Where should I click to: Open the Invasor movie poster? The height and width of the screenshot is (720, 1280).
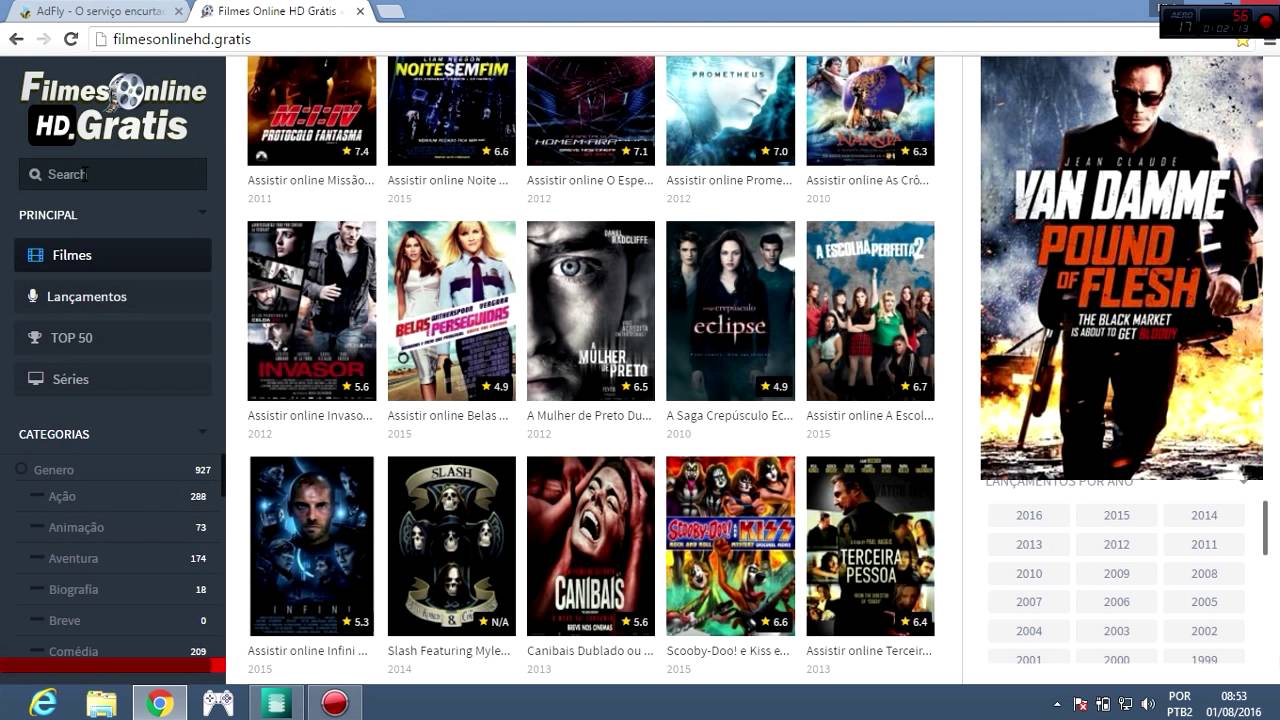point(312,311)
